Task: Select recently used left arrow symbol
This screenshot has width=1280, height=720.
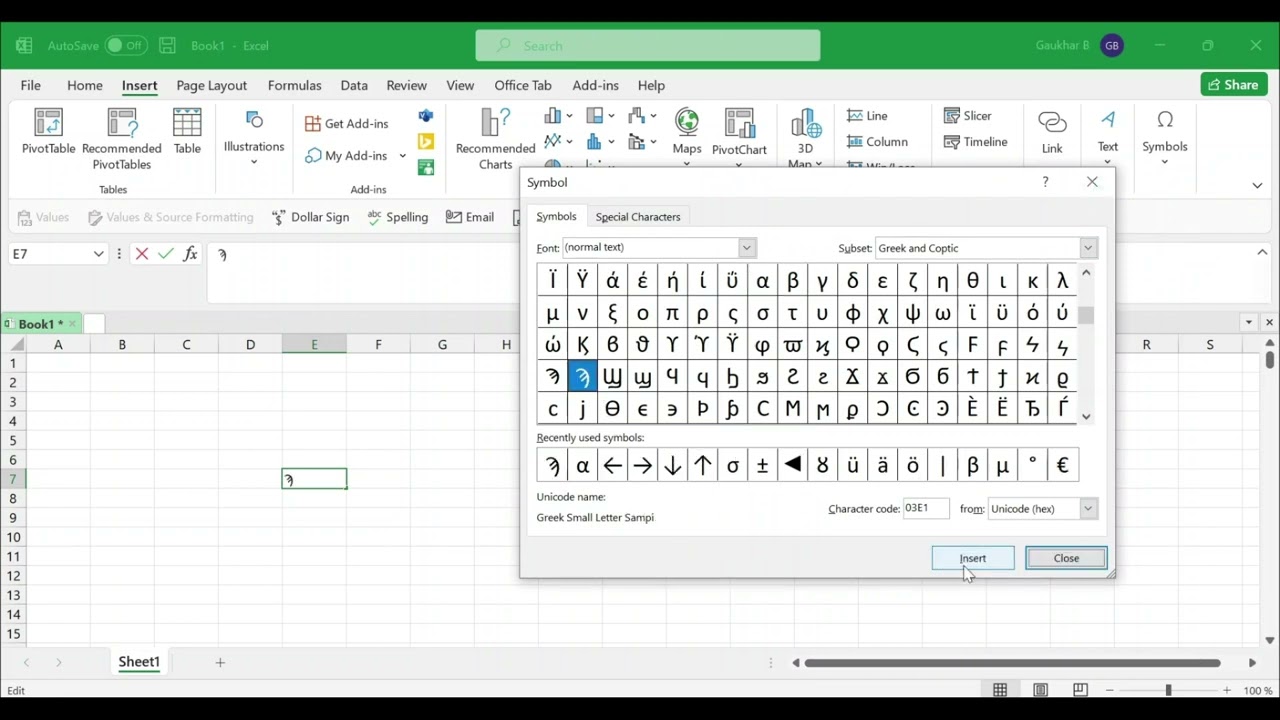Action: pos(612,465)
